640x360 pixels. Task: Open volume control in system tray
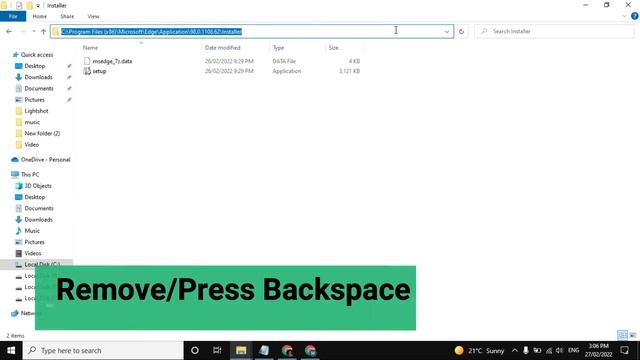click(560, 351)
